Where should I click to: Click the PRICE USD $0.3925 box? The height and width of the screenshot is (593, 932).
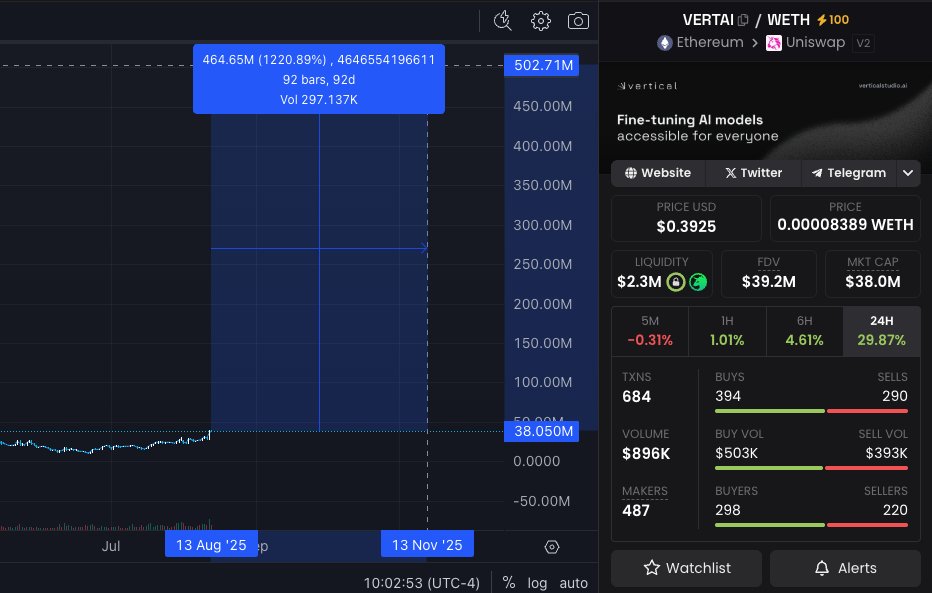686,218
